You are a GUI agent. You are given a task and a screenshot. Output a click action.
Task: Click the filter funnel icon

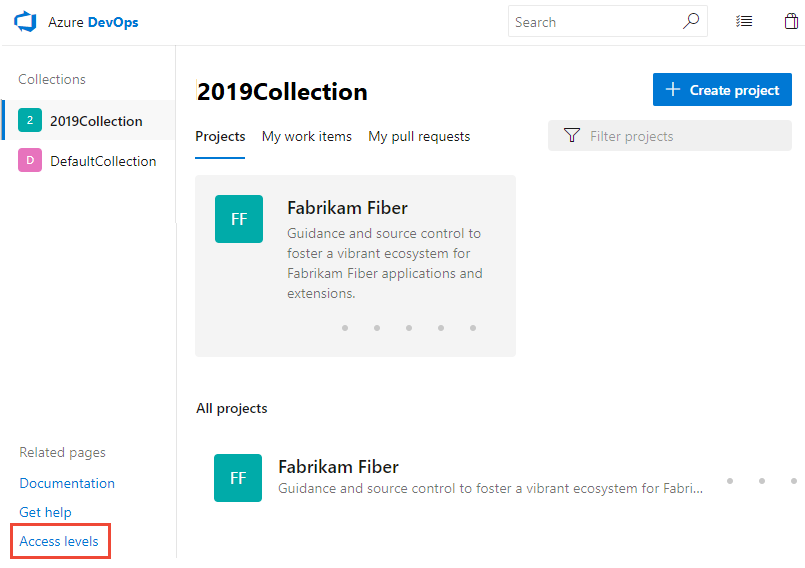point(572,136)
